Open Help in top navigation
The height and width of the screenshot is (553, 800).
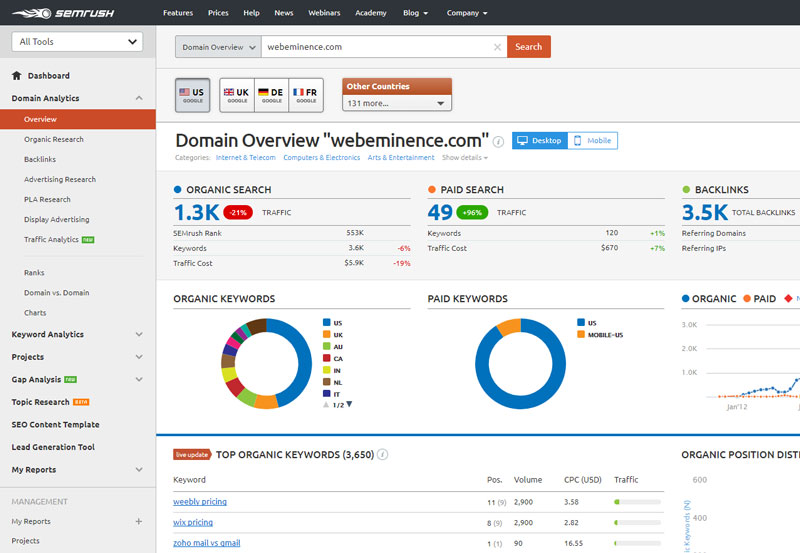click(251, 13)
